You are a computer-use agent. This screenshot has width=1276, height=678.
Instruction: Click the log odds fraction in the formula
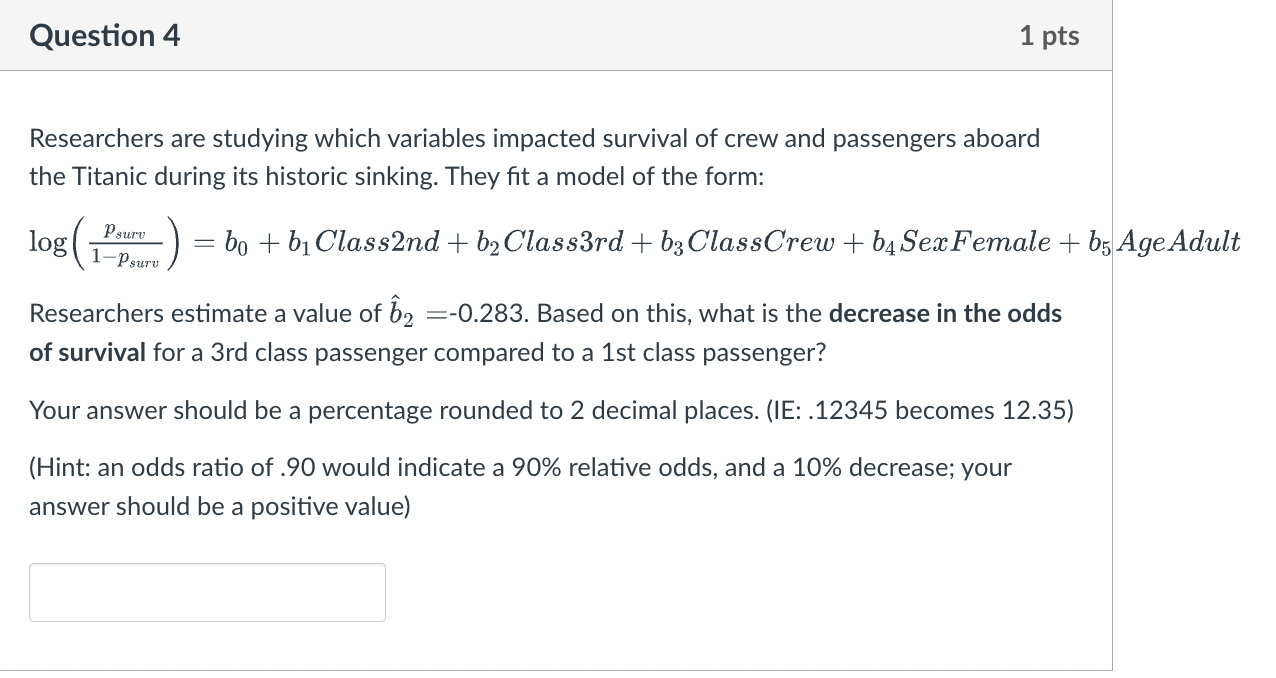coord(125,243)
